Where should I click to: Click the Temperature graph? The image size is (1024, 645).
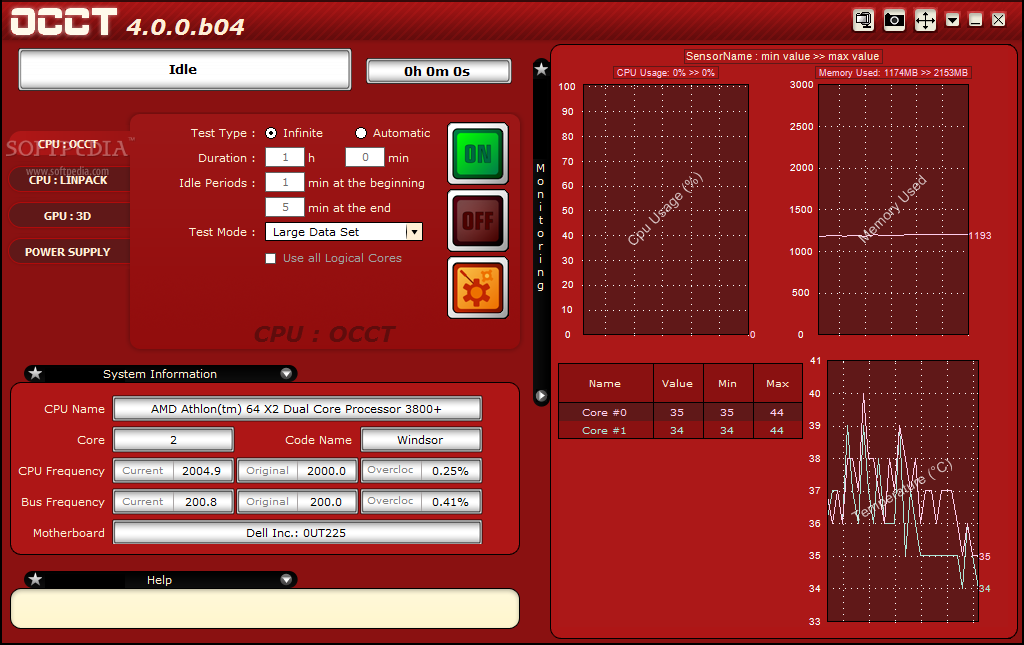(903, 491)
